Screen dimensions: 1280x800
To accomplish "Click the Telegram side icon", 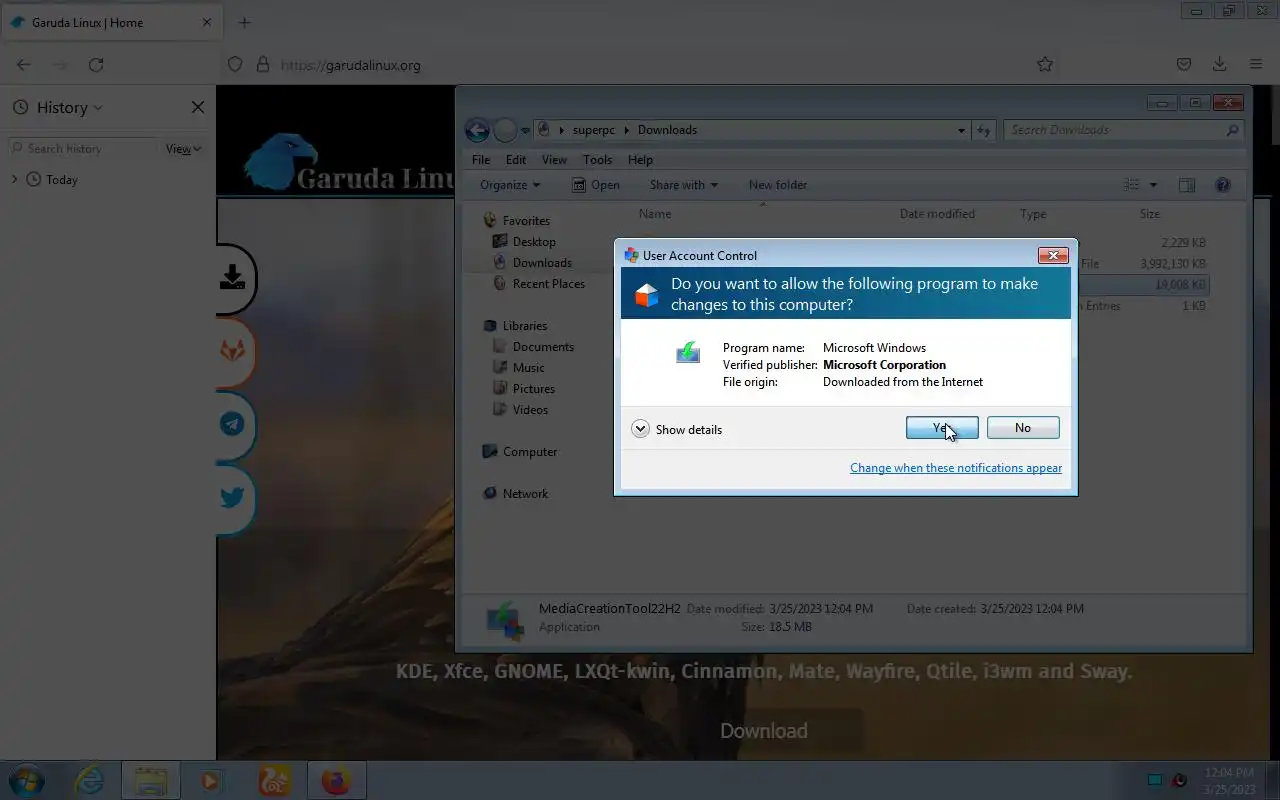I will [232, 425].
